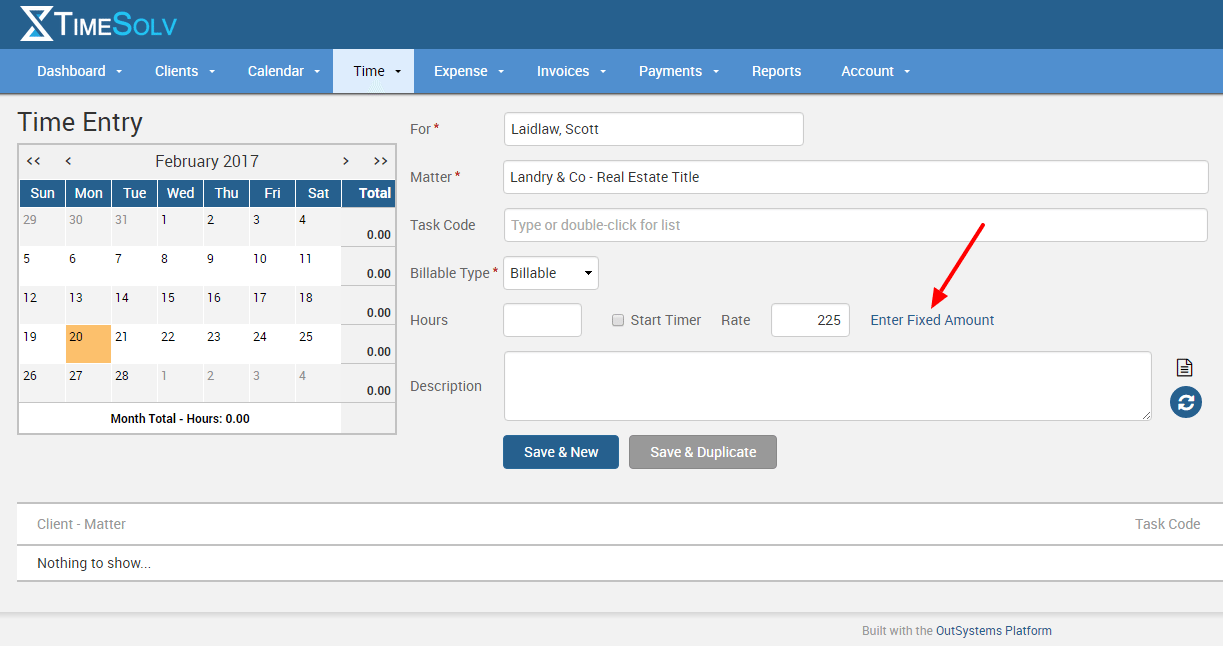The image size is (1223, 646).
Task: Expand the Payments dropdown
Action: tap(672, 71)
